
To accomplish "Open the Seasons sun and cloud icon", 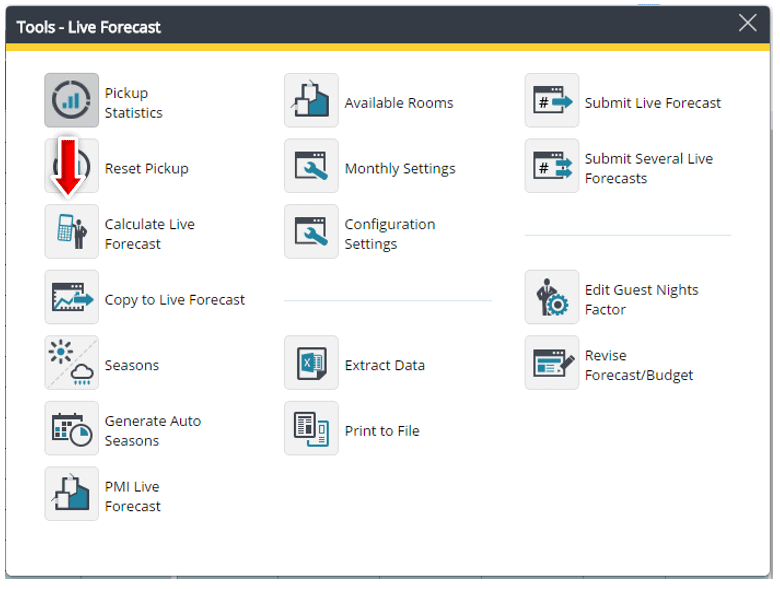I will (72, 364).
